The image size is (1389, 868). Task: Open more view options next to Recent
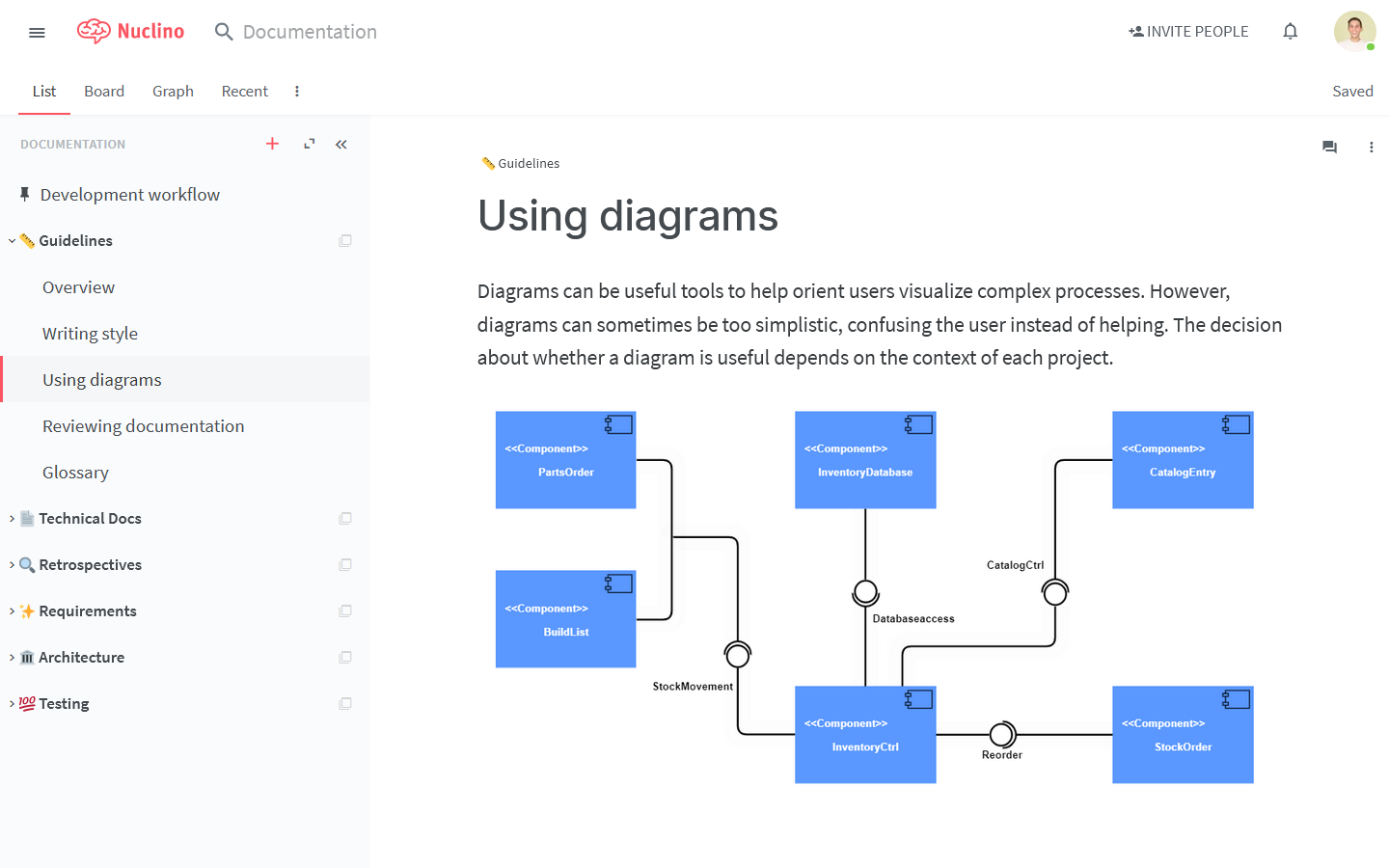tap(297, 91)
